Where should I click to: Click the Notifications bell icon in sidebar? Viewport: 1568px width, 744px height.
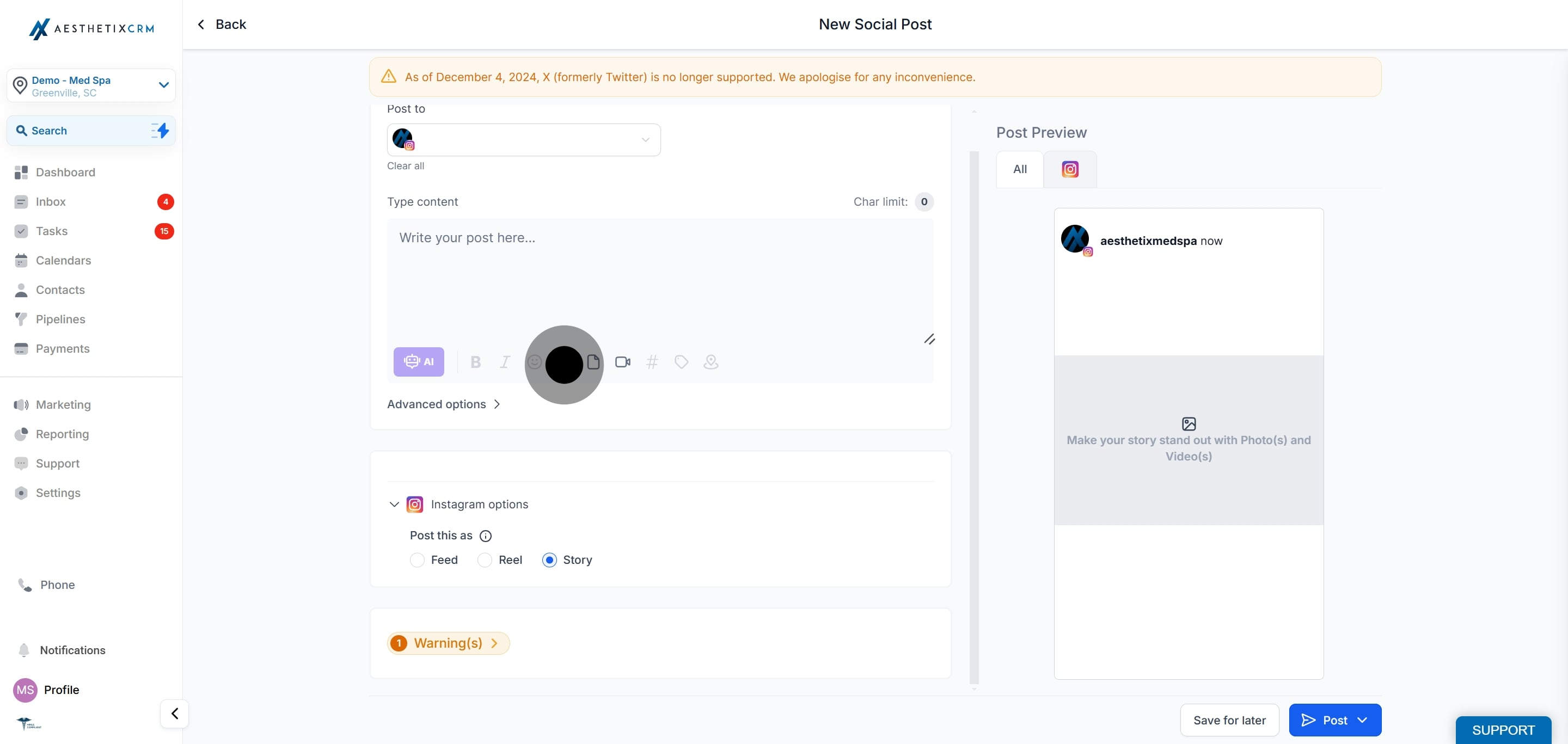click(24, 650)
